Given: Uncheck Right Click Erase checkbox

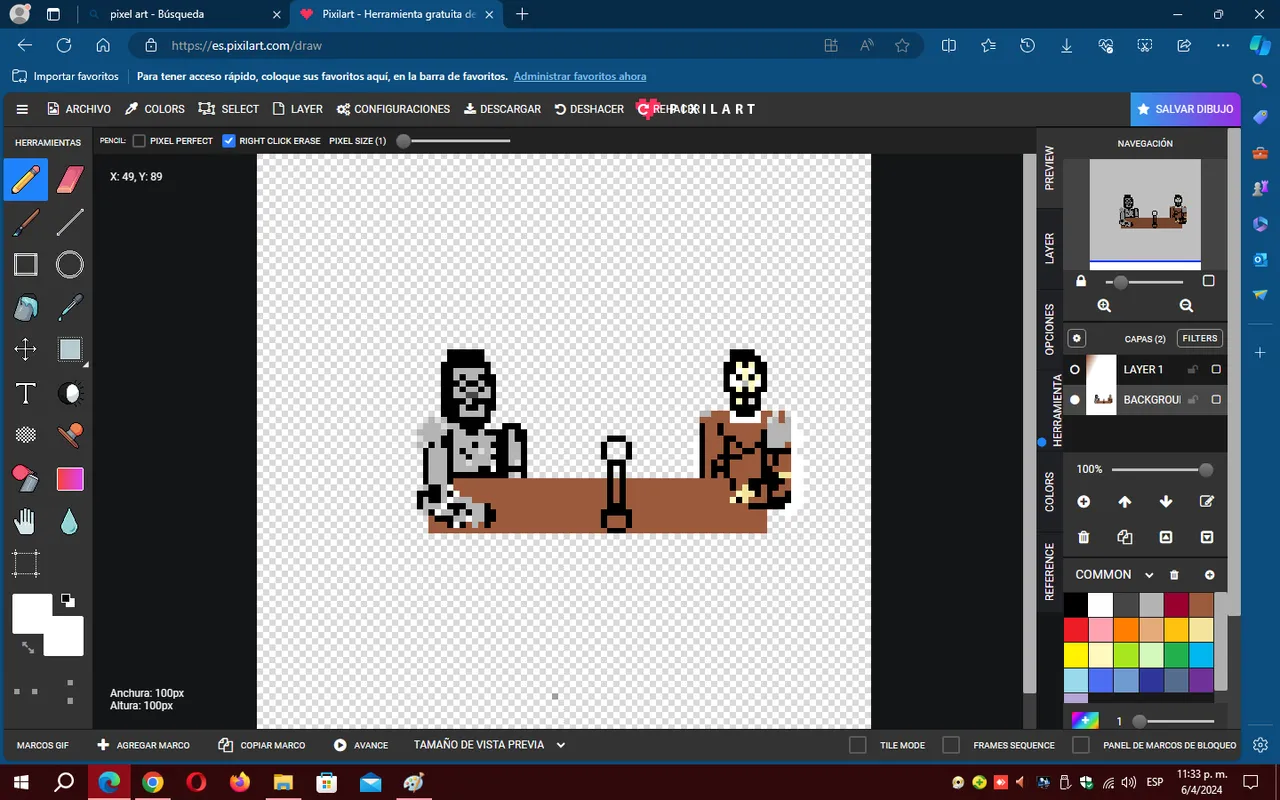Looking at the screenshot, I should (229, 141).
